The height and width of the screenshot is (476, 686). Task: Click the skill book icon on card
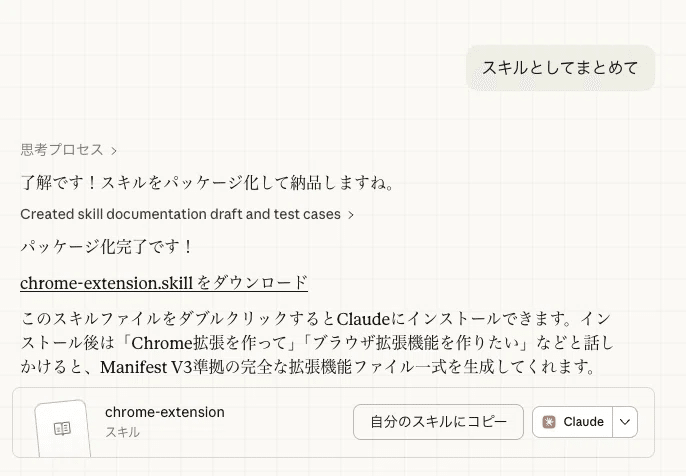click(x=62, y=428)
